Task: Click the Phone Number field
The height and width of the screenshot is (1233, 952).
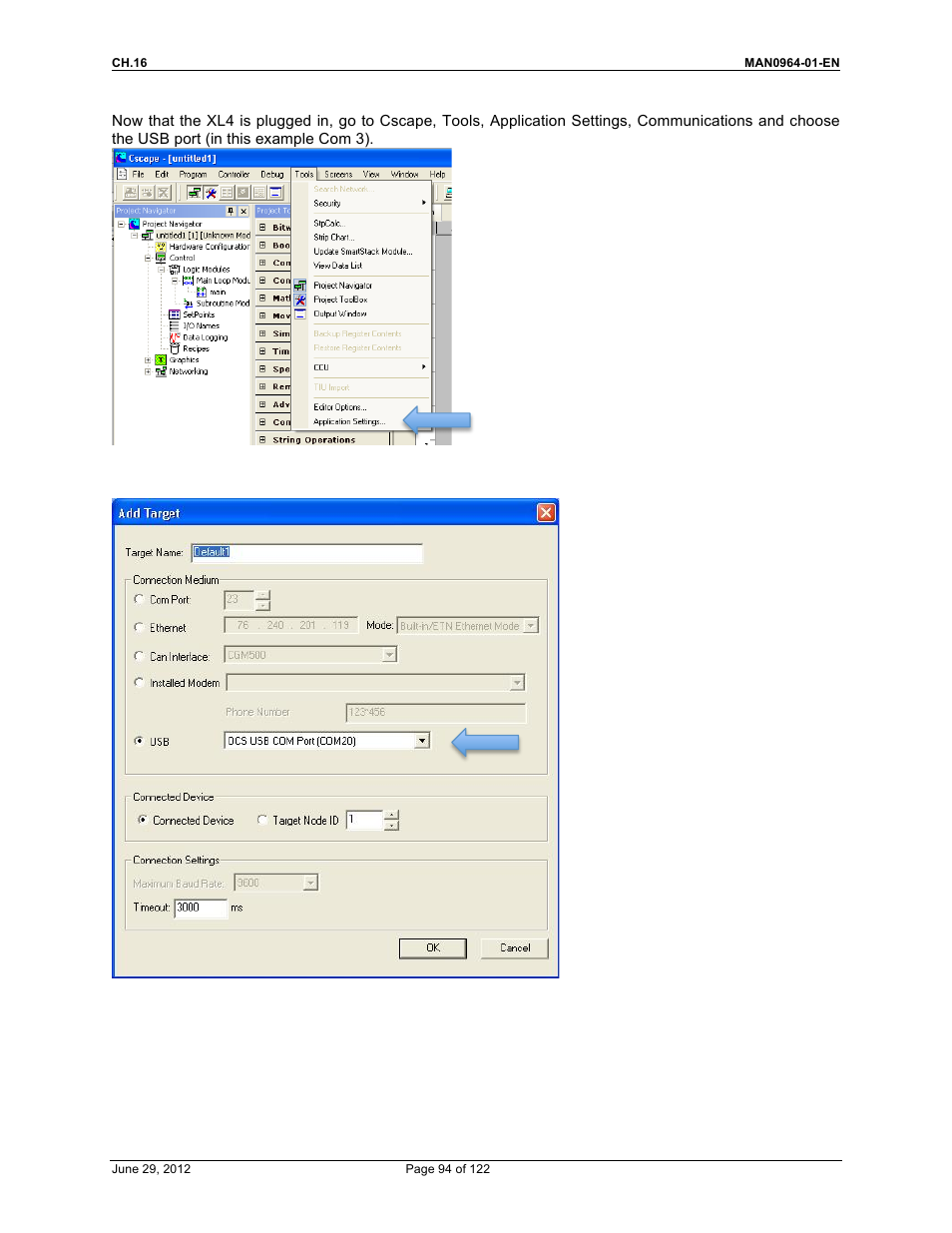Action: [x=435, y=712]
